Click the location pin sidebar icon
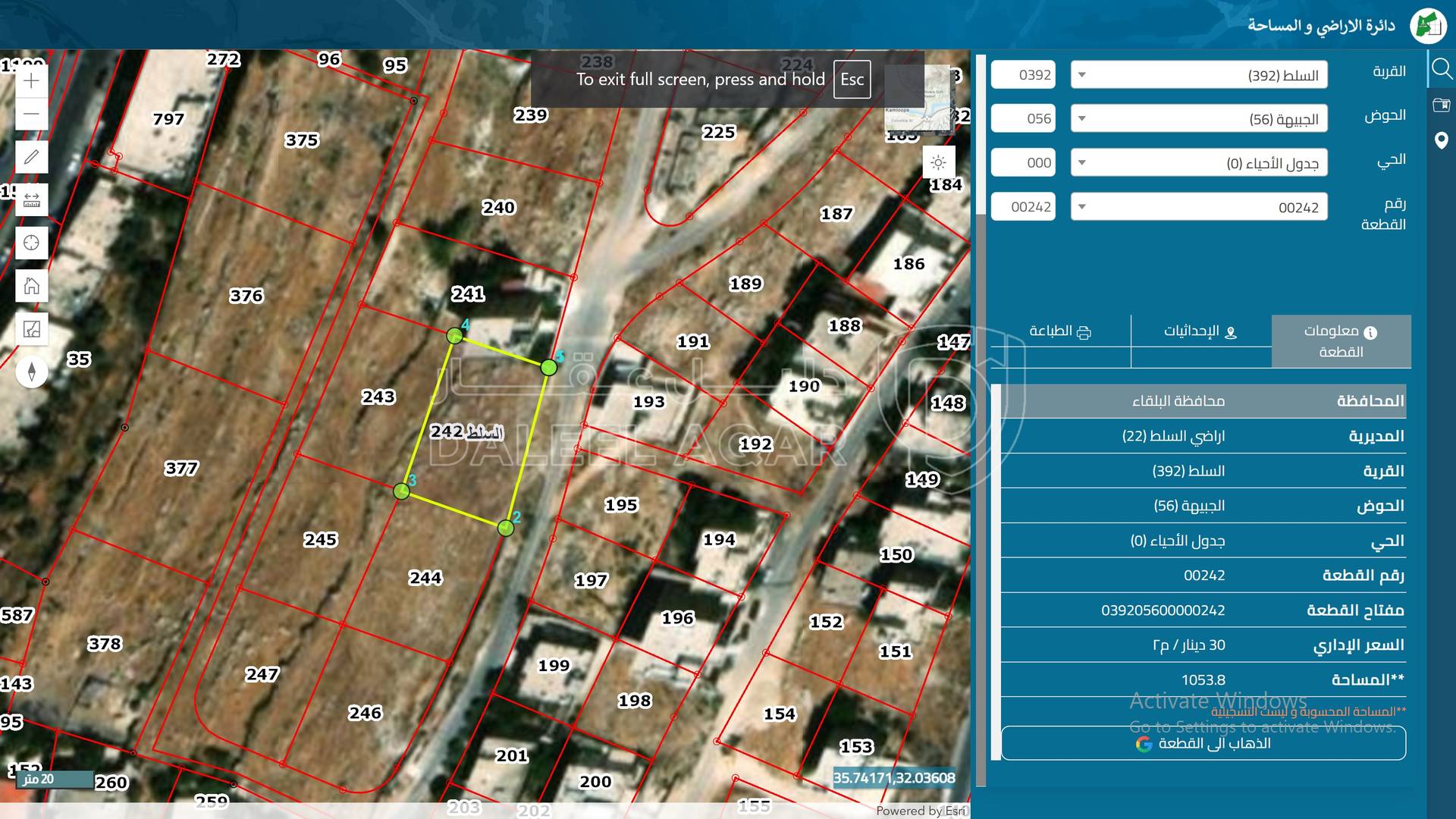 [x=1441, y=140]
